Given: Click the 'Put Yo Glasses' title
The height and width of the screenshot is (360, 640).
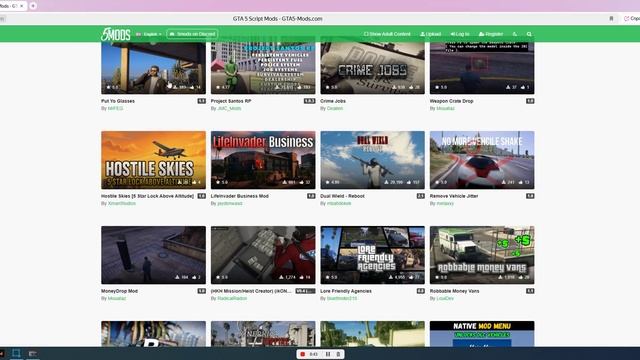Looking at the screenshot, I should coord(118,101).
